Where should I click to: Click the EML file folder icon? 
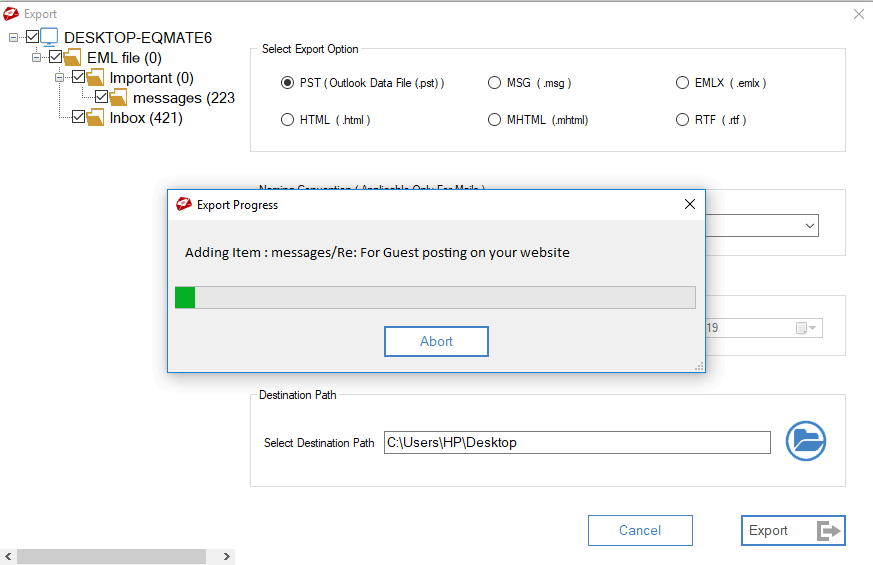pos(72,58)
